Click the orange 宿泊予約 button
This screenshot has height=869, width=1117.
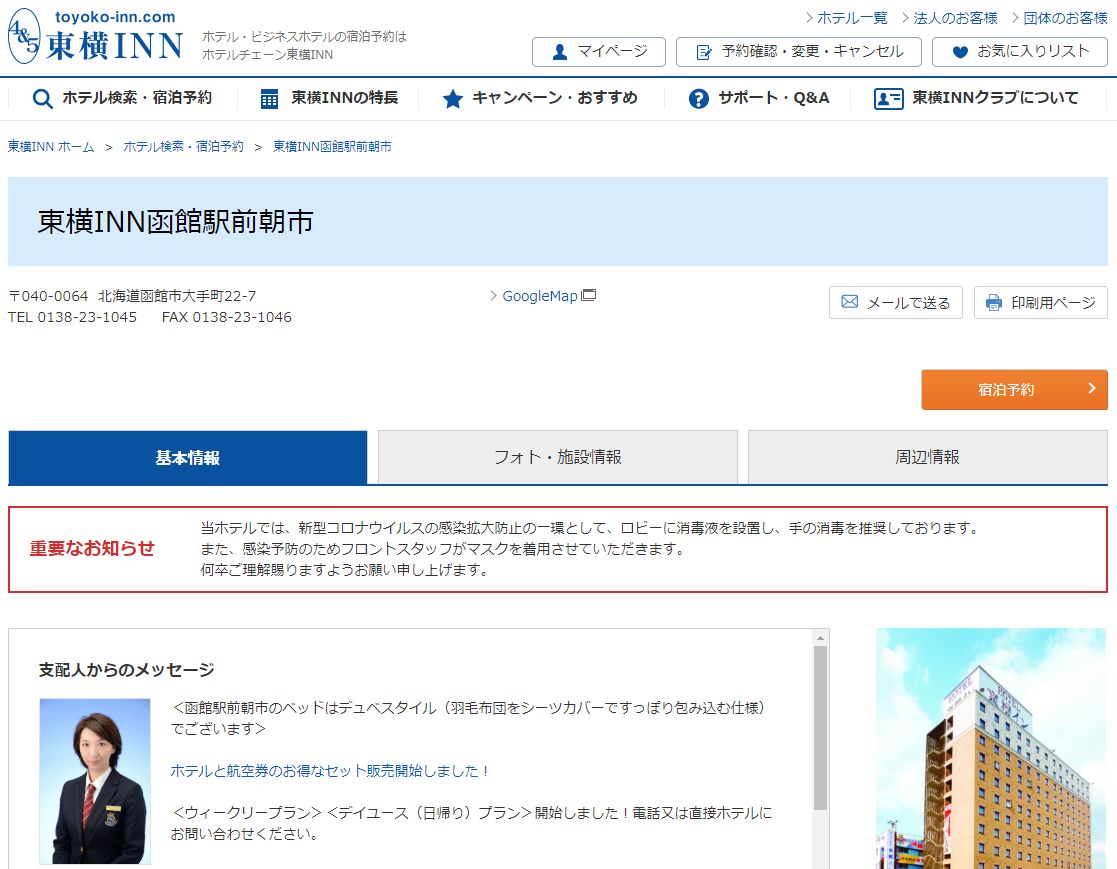click(x=1014, y=390)
